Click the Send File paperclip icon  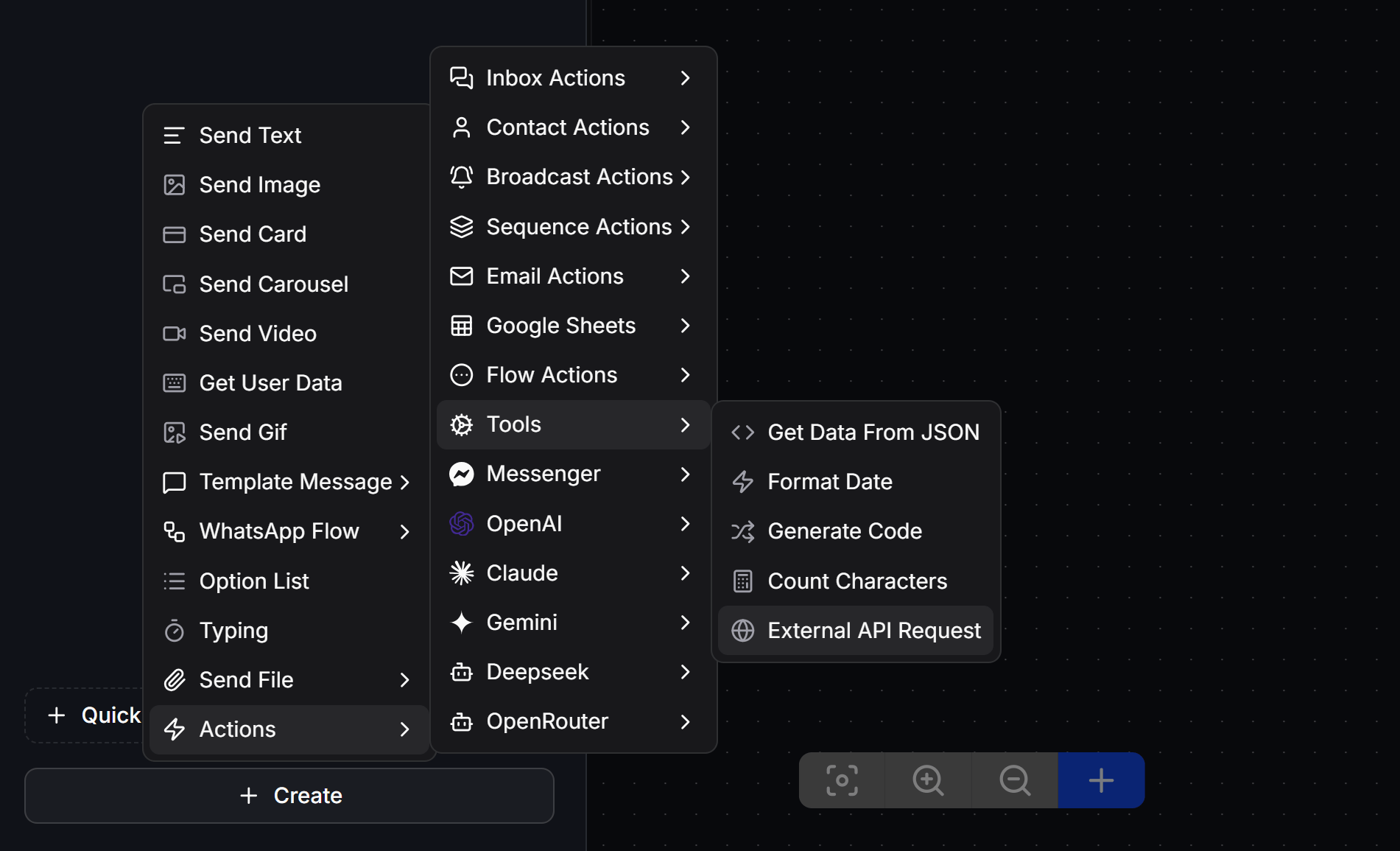tap(174, 680)
